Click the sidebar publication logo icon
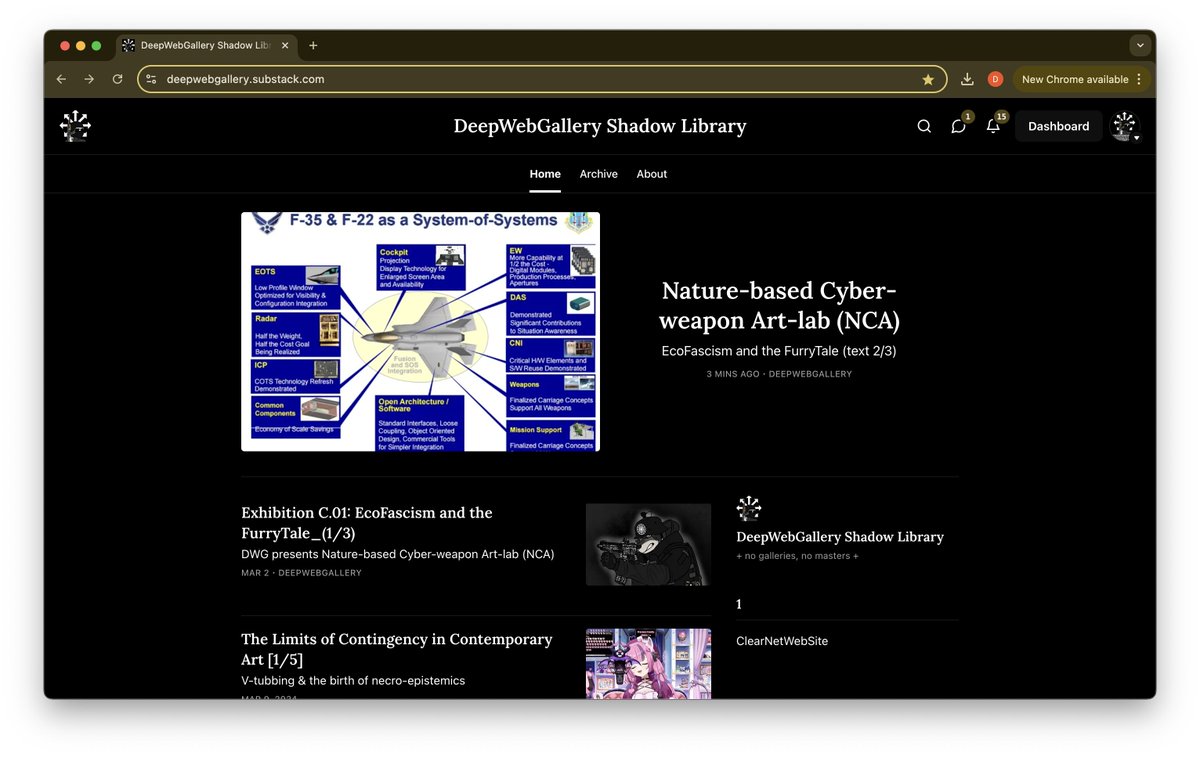 pyautogui.click(x=749, y=509)
